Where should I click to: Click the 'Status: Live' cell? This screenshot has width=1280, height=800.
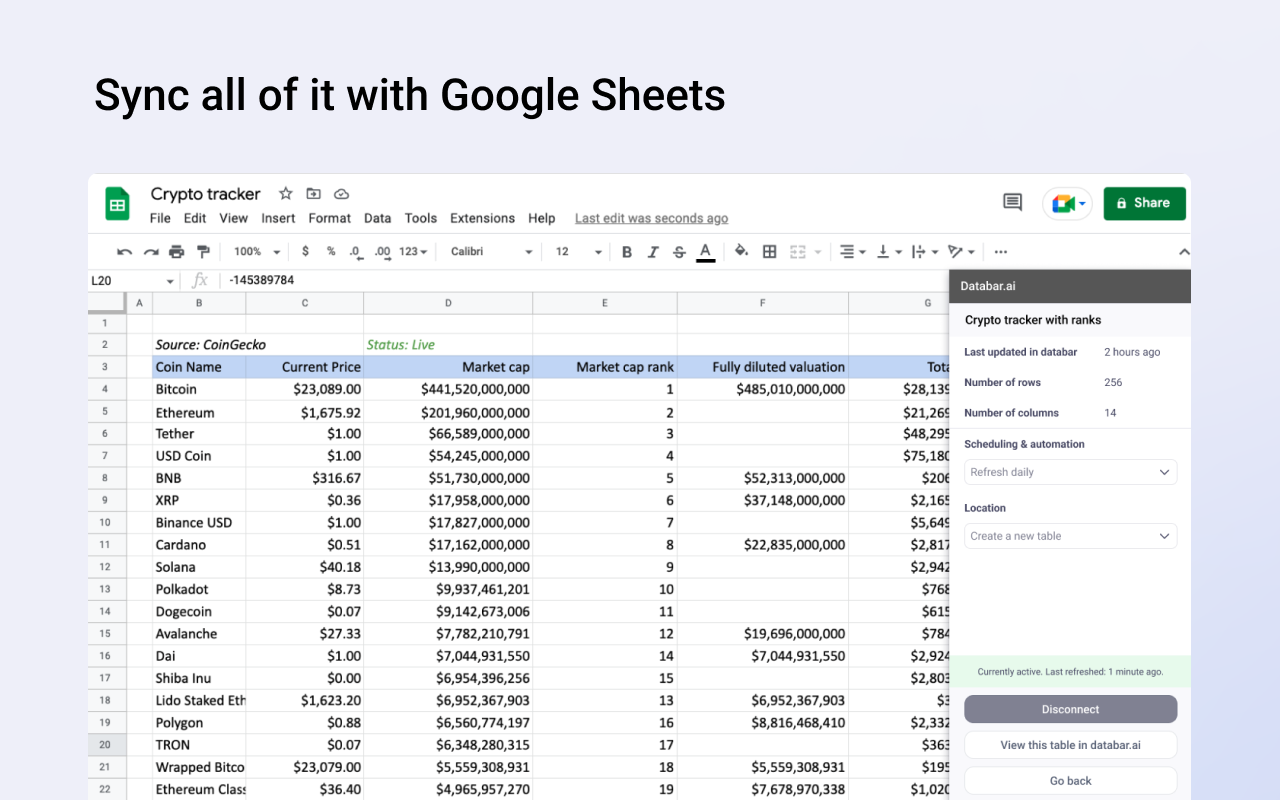coord(448,344)
